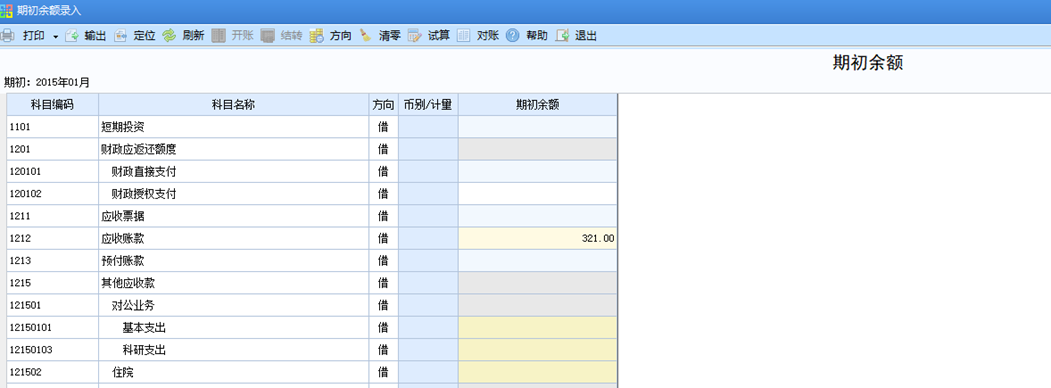Click code cell 120102
This screenshot has width=1051, height=388.
53,194
